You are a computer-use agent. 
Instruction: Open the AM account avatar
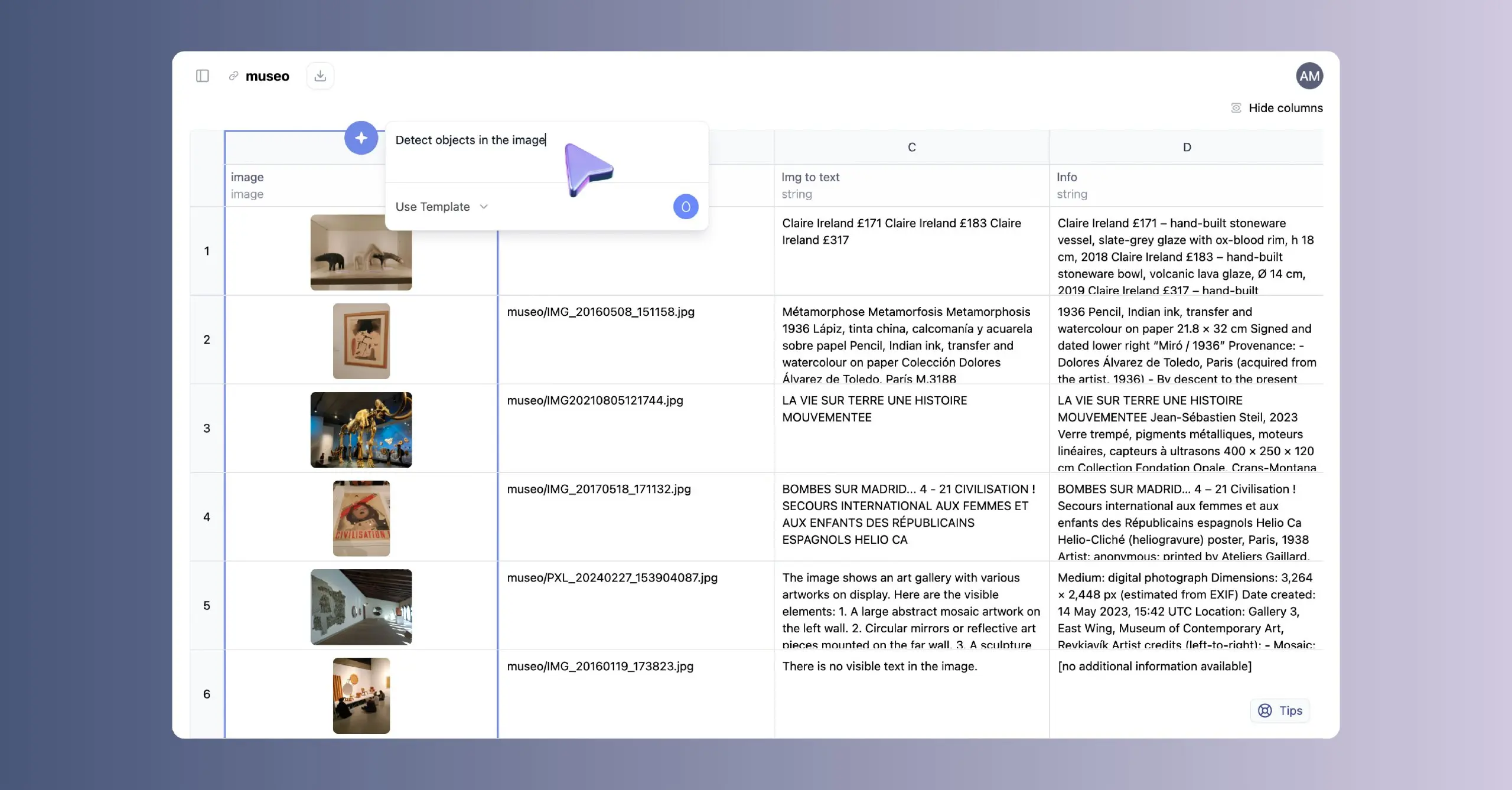click(1308, 75)
